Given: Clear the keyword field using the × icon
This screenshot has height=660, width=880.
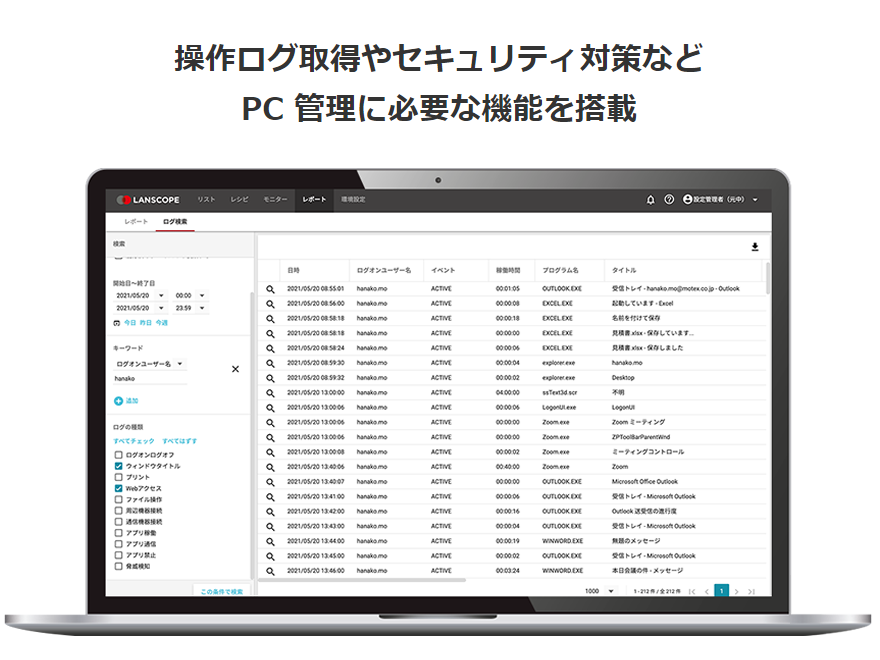Looking at the screenshot, I should [236, 369].
